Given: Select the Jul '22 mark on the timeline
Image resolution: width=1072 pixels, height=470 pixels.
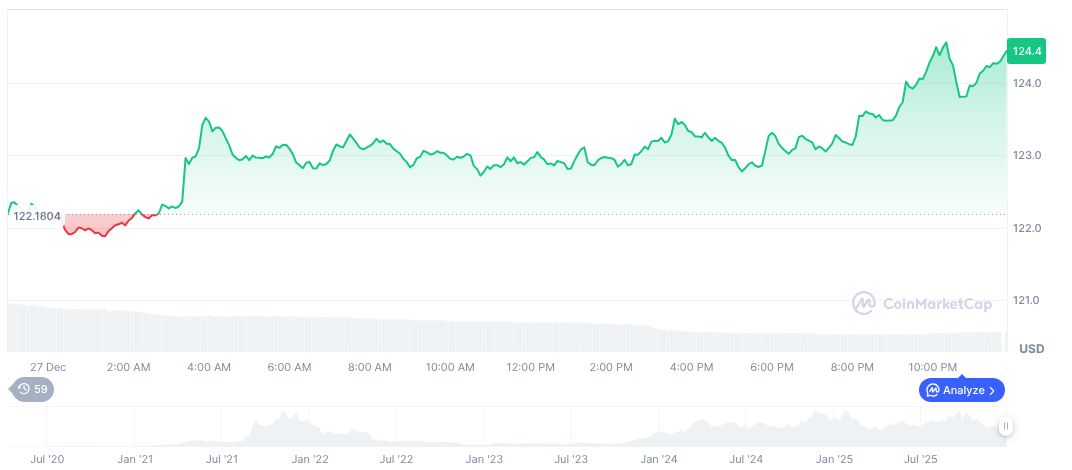Looking at the screenshot, I should pyautogui.click(x=397, y=459).
